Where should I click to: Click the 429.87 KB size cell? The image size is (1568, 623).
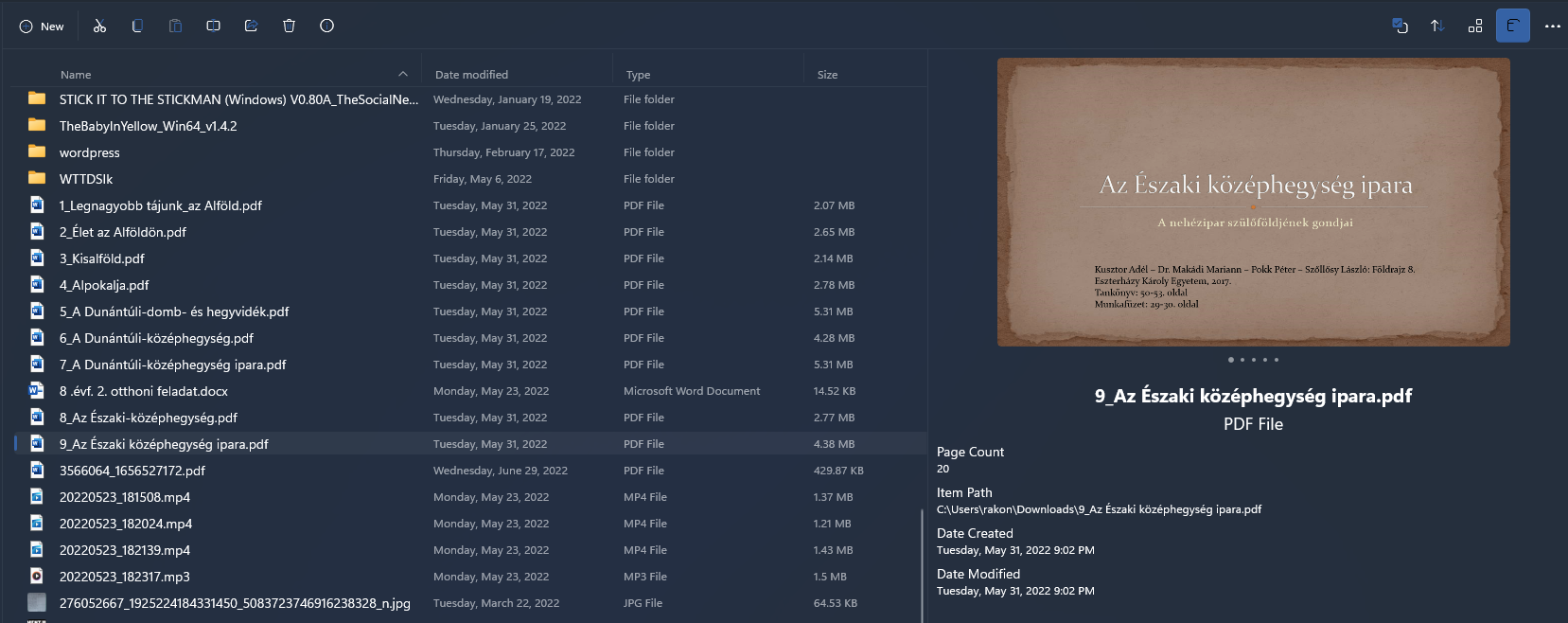tap(838, 471)
